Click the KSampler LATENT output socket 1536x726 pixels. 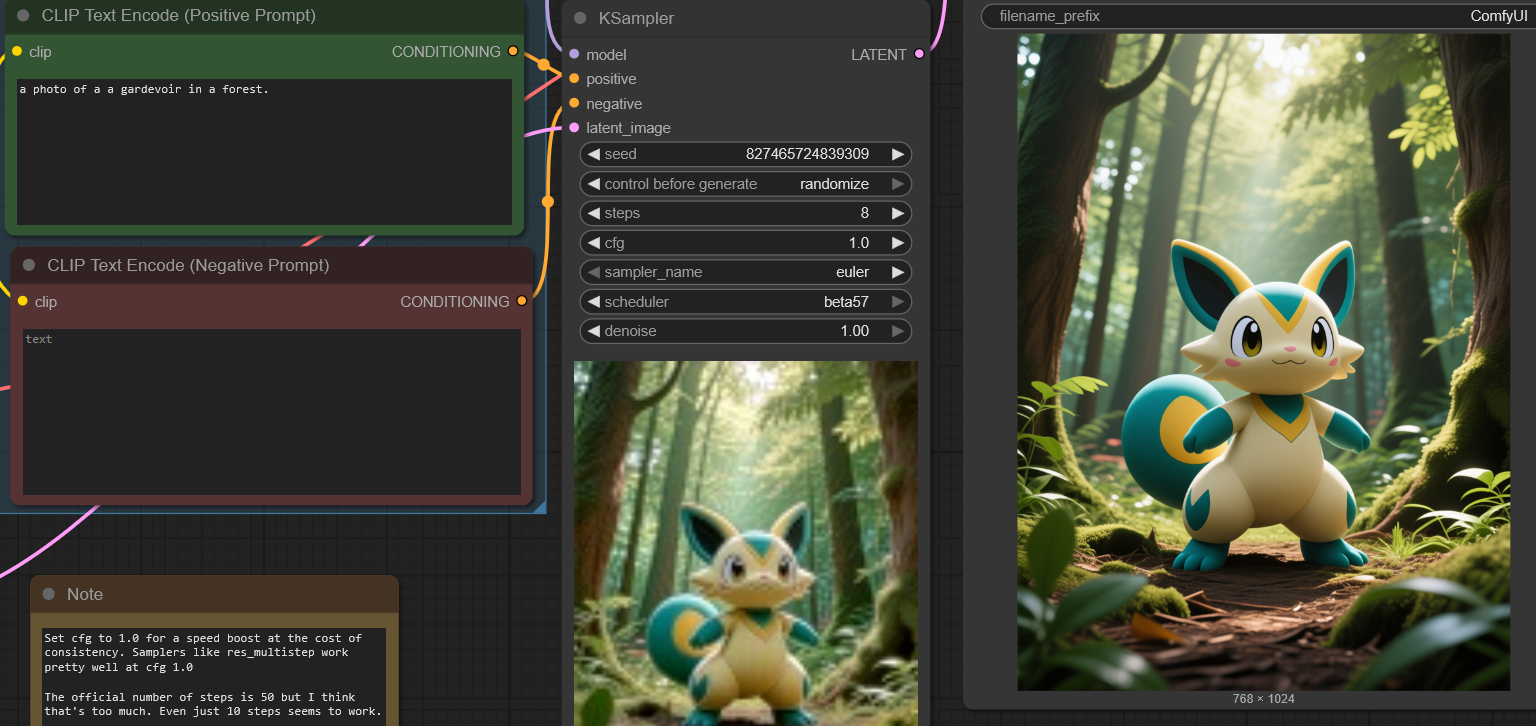tap(919, 54)
